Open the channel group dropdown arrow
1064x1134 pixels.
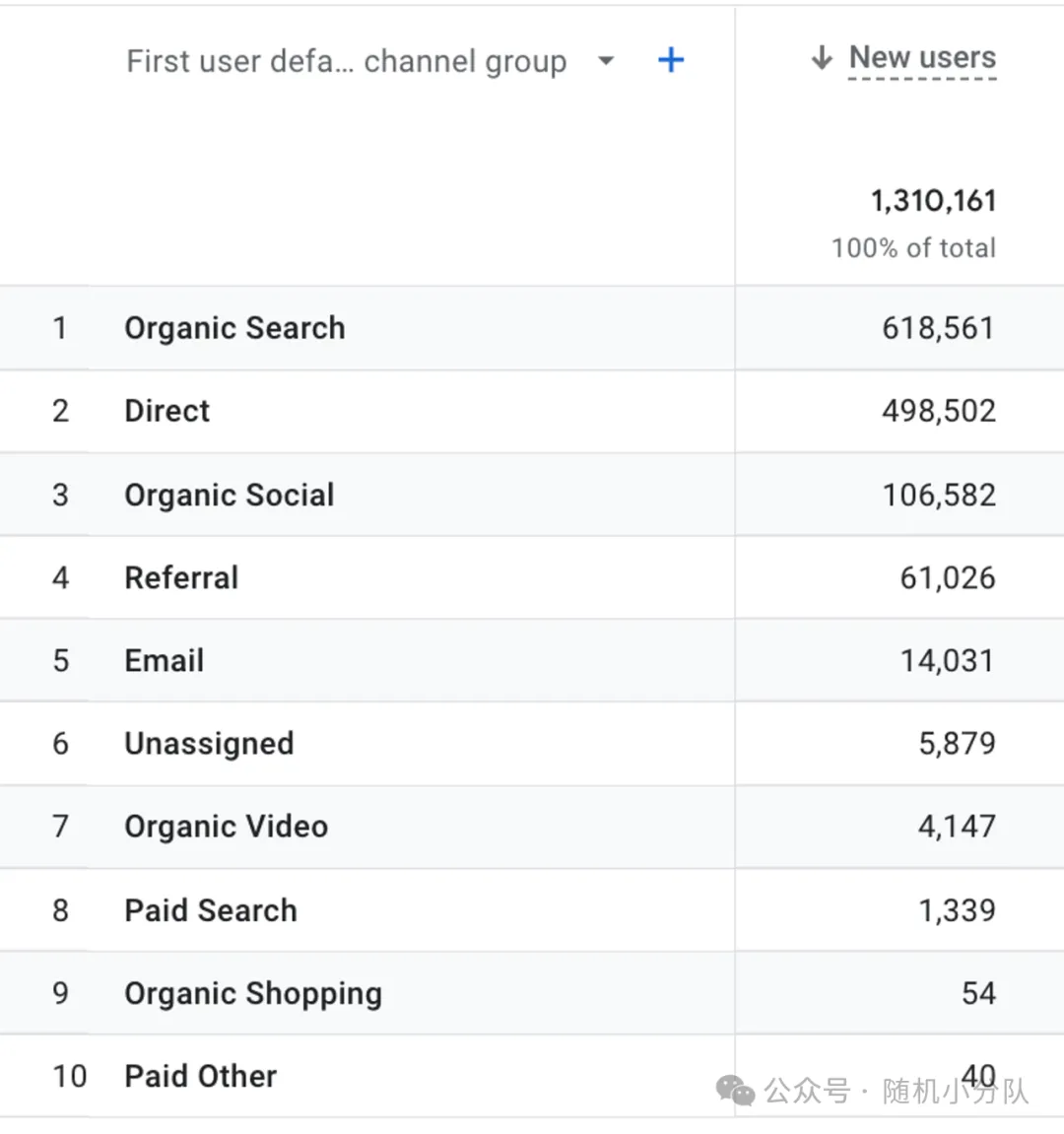(x=606, y=61)
